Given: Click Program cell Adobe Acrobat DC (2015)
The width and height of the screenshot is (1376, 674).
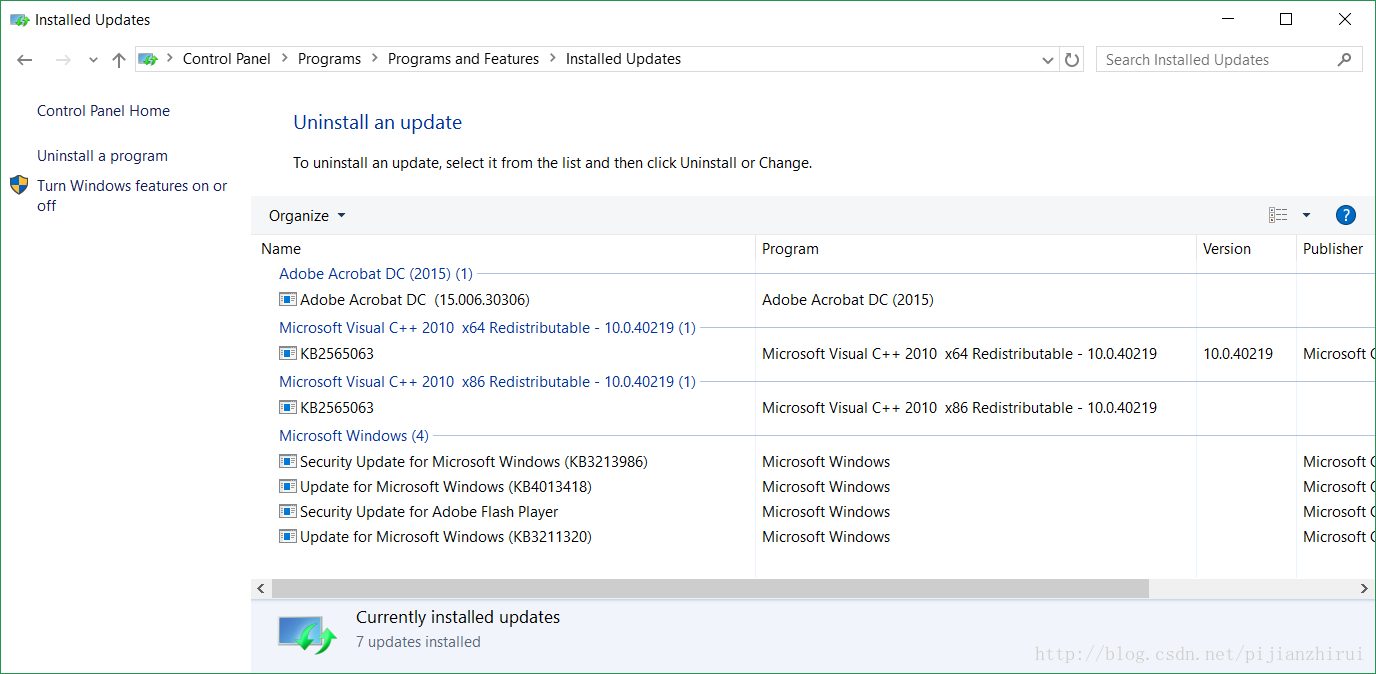Looking at the screenshot, I should (848, 300).
